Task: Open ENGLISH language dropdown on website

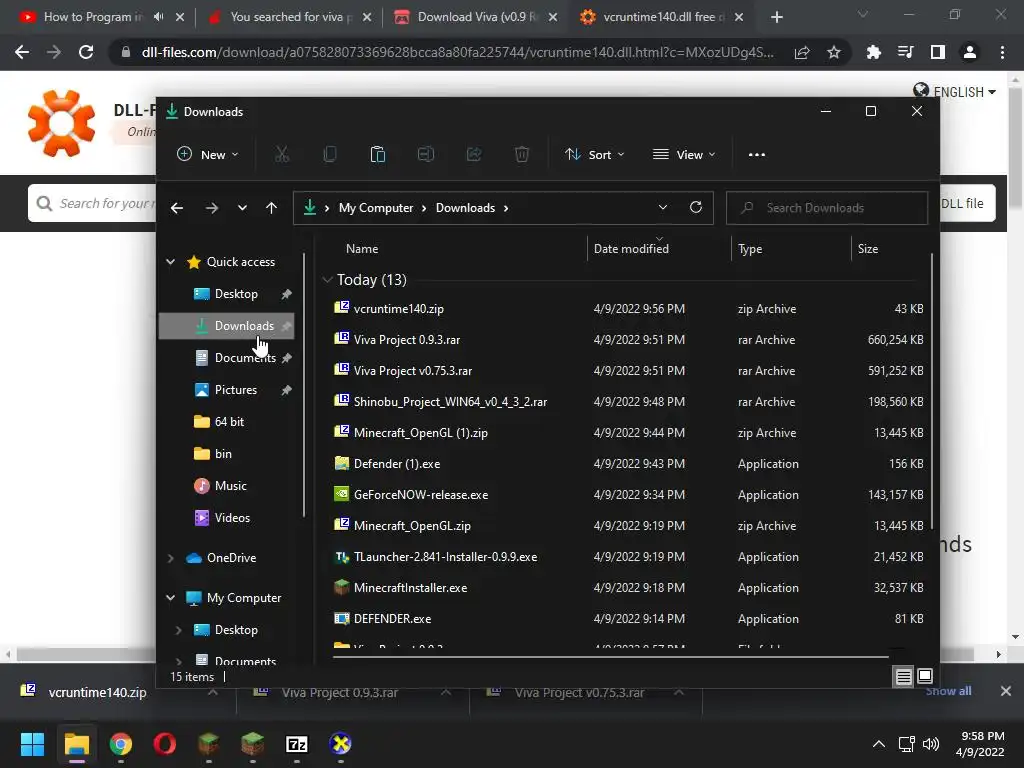Action: (x=955, y=91)
